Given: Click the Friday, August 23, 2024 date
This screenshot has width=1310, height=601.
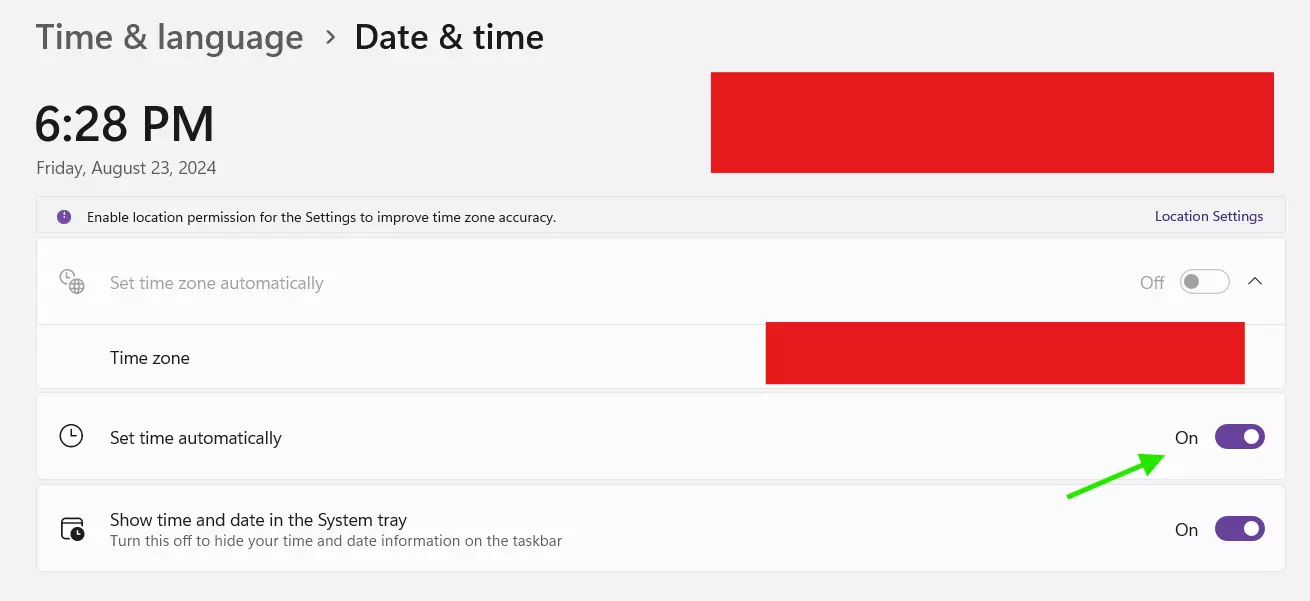Looking at the screenshot, I should [x=126, y=168].
